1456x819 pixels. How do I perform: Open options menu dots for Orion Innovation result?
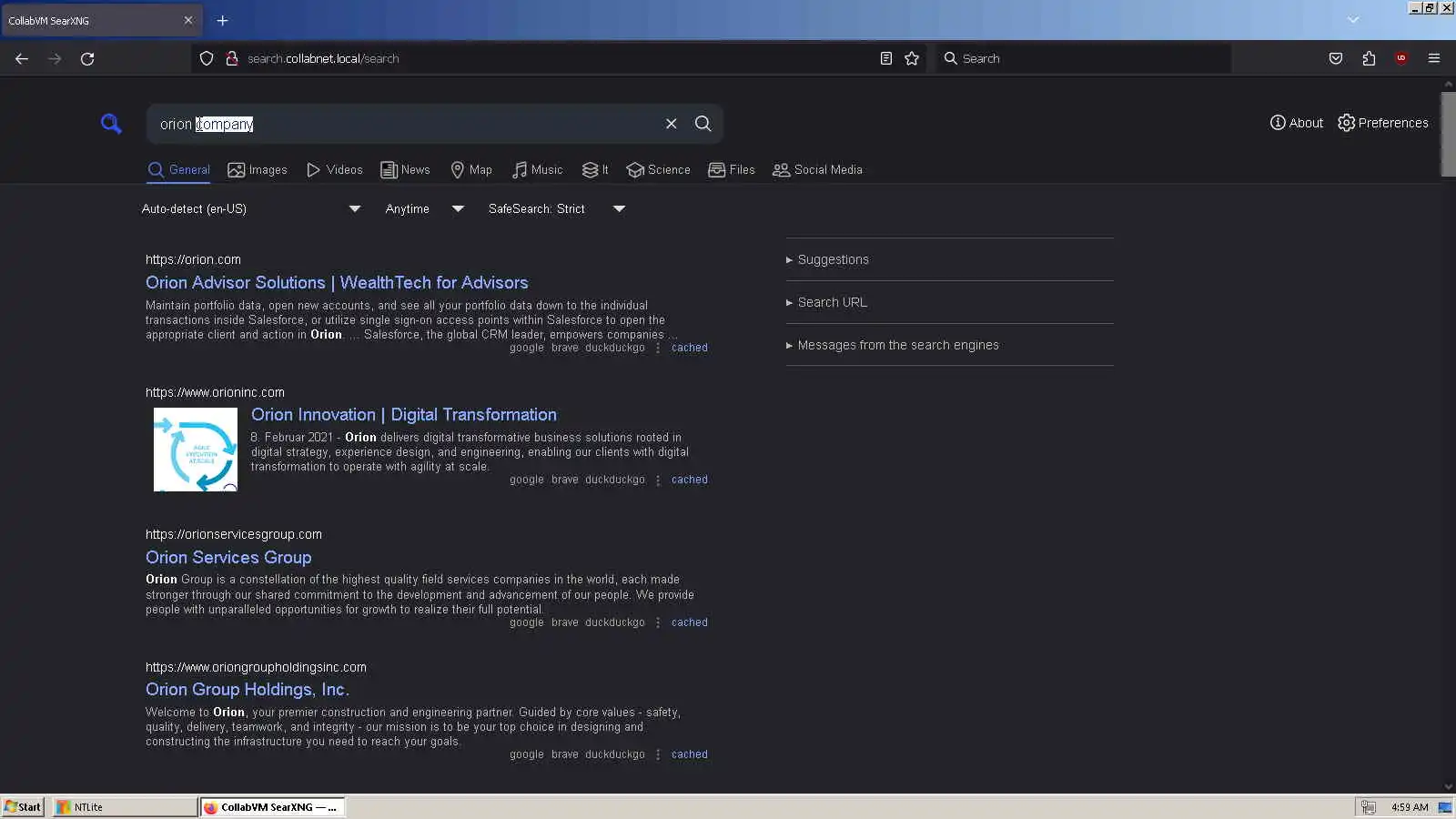[x=658, y=480]
